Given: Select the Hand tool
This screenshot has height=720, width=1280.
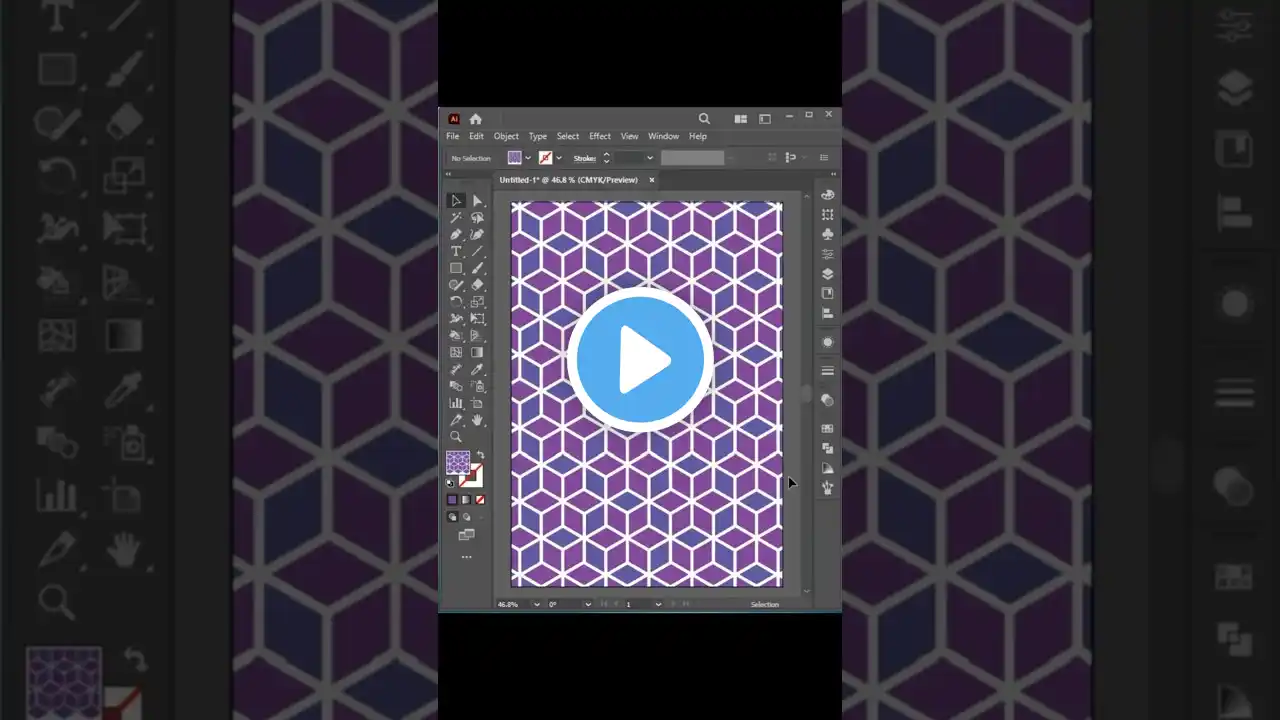Looking at the screenshot, I should 478,420.
